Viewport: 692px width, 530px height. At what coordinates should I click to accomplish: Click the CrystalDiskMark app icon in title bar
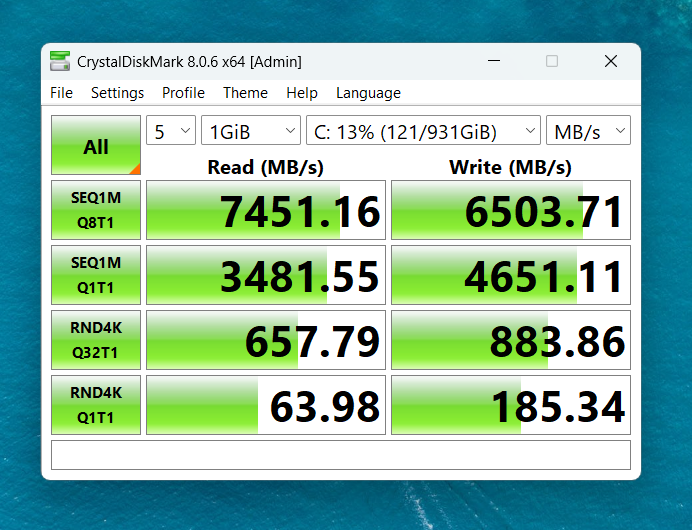click(60, 61)
